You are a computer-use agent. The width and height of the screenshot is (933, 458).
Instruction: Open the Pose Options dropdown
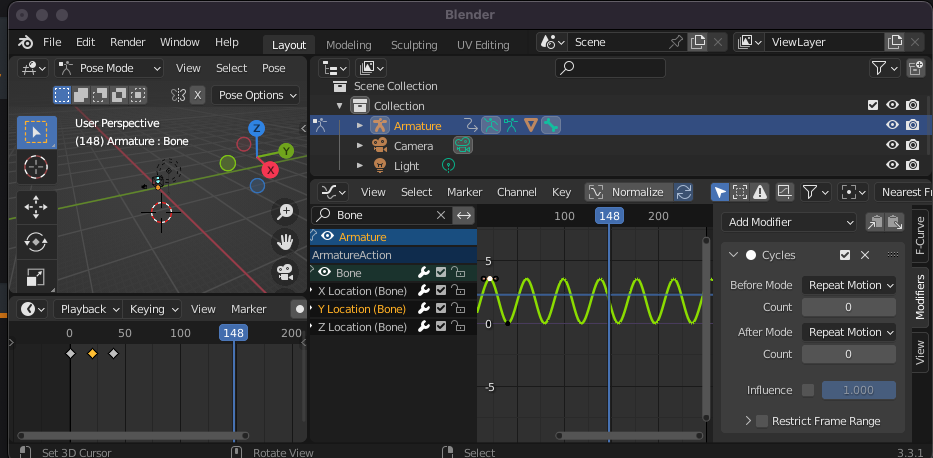pos(256,95)
